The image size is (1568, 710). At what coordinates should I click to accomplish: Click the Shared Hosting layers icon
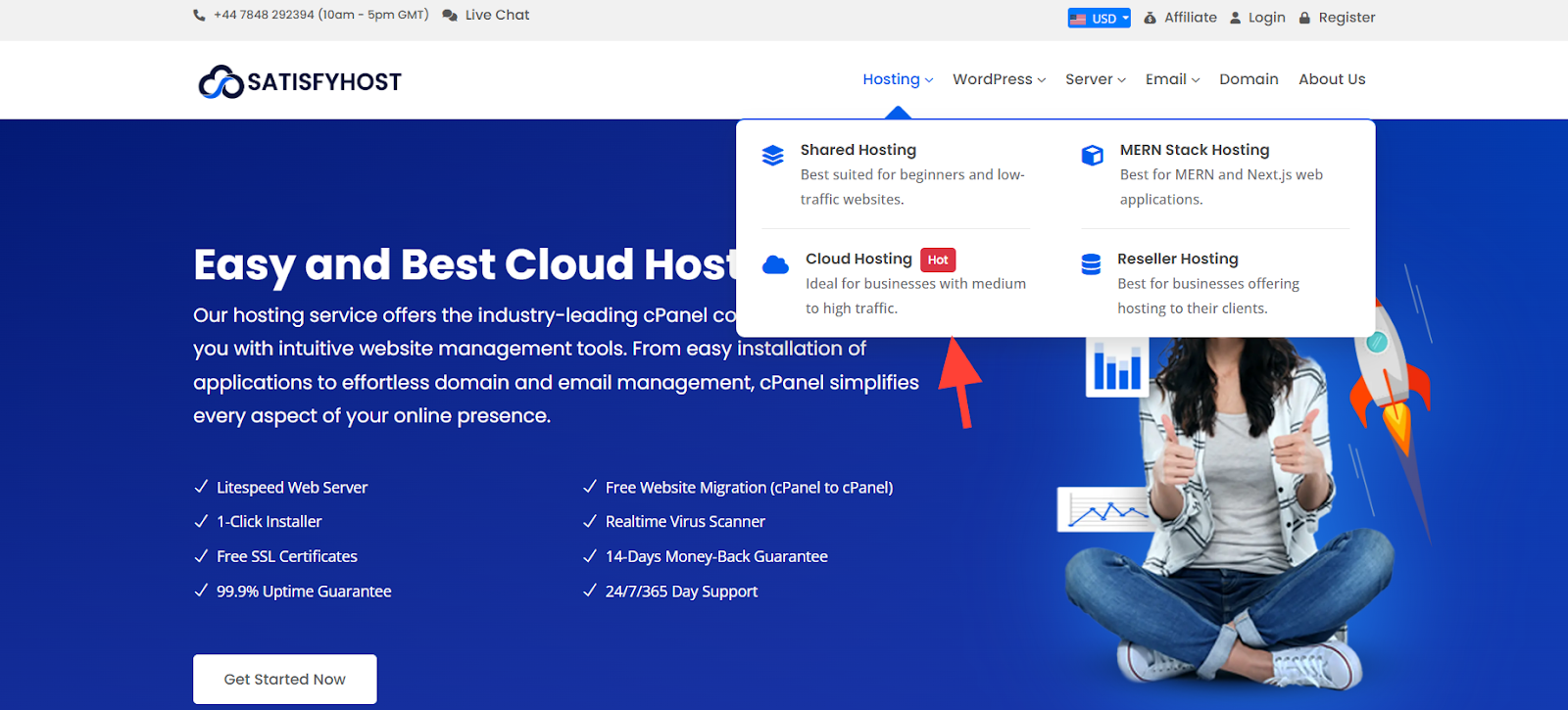773,155
